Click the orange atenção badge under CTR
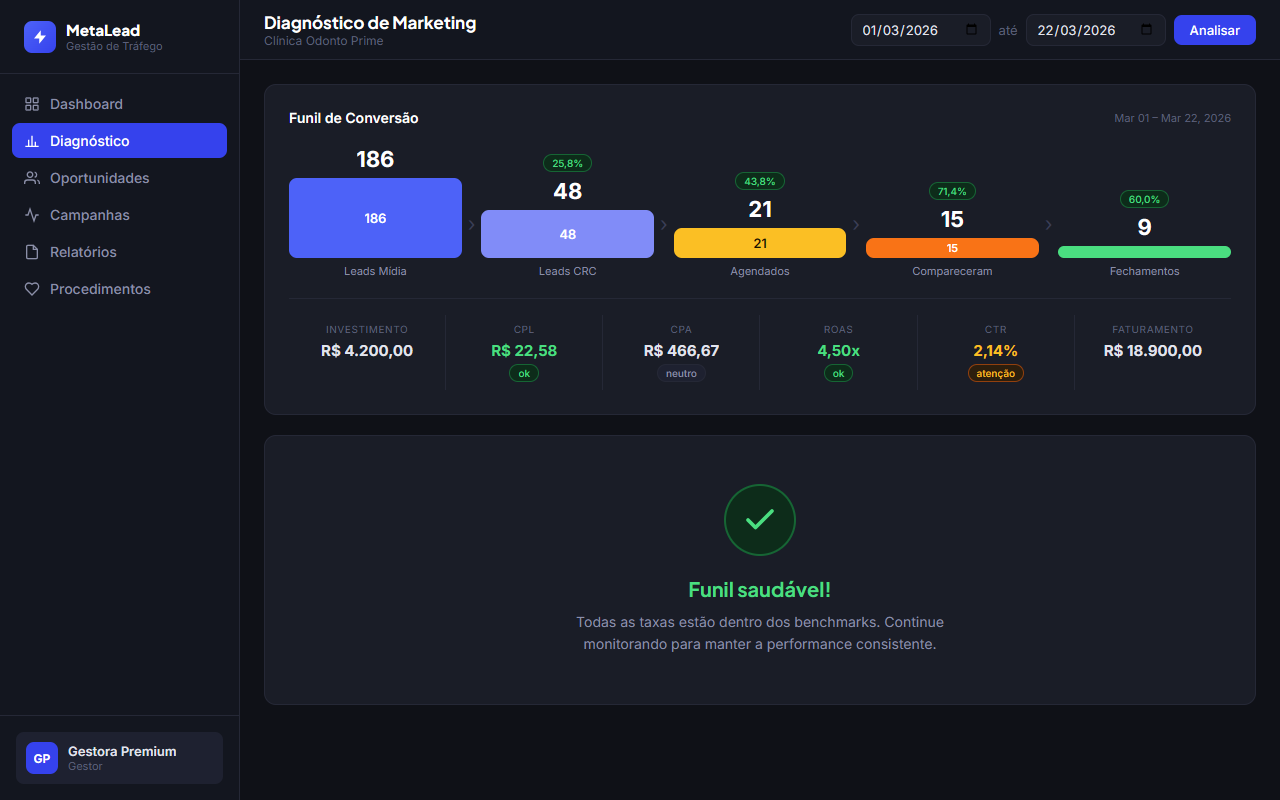 tap(995, 373)
